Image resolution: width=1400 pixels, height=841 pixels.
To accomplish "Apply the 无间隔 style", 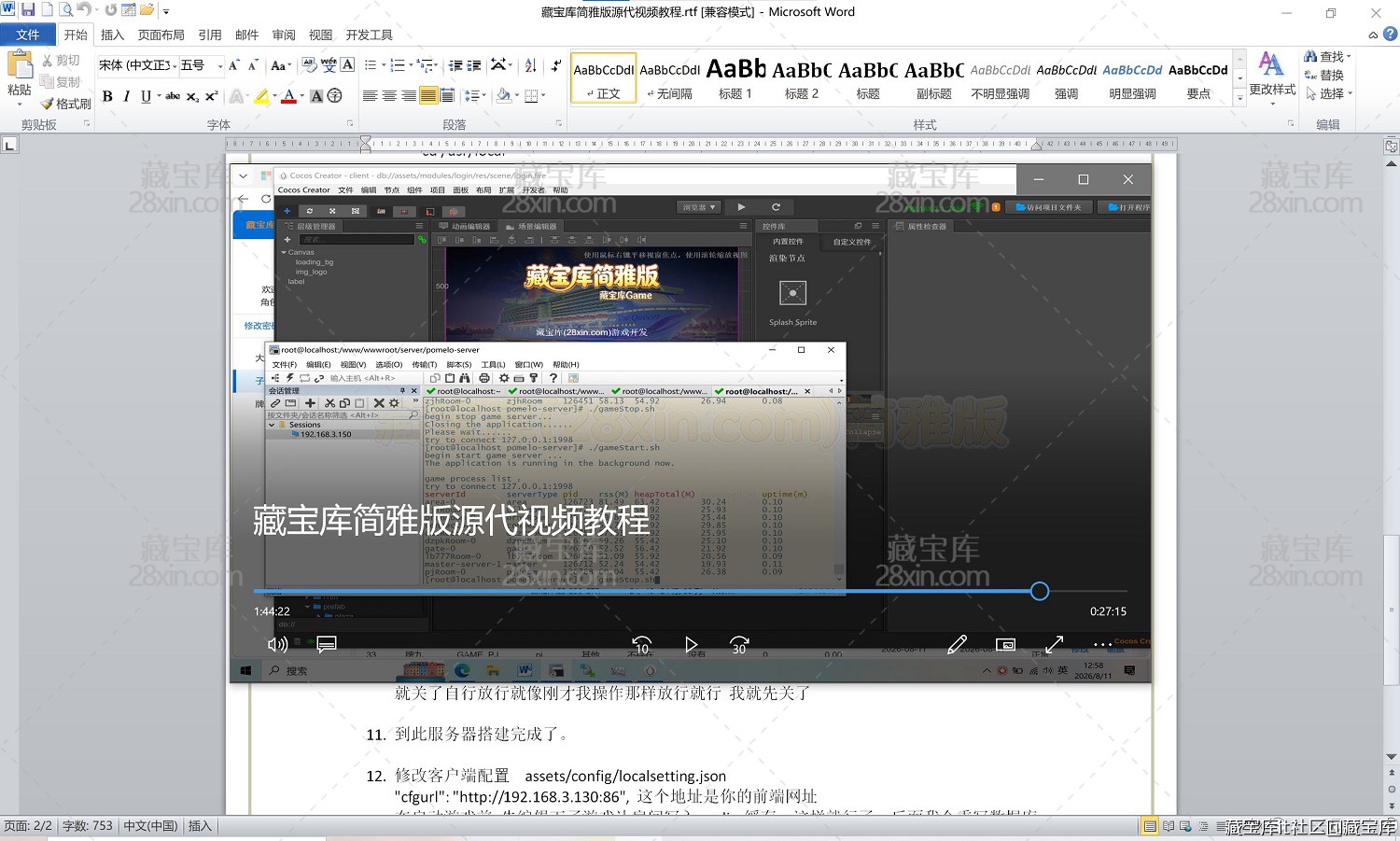I will click(x=670, y=78).
